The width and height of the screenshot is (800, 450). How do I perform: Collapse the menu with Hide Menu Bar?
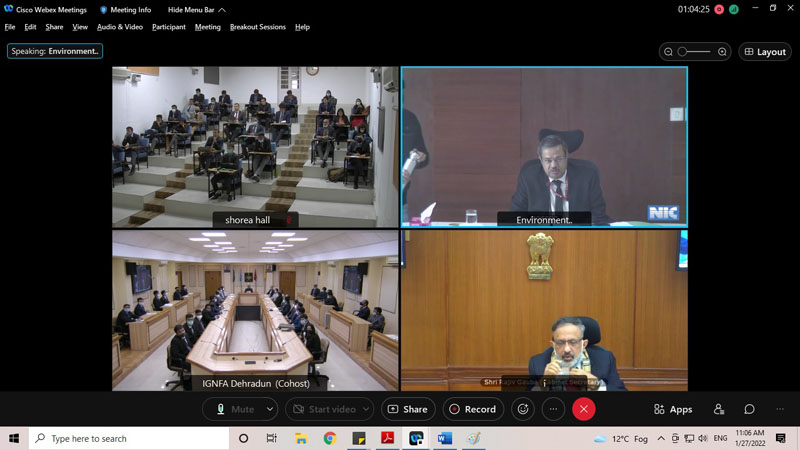pos(196,9)
